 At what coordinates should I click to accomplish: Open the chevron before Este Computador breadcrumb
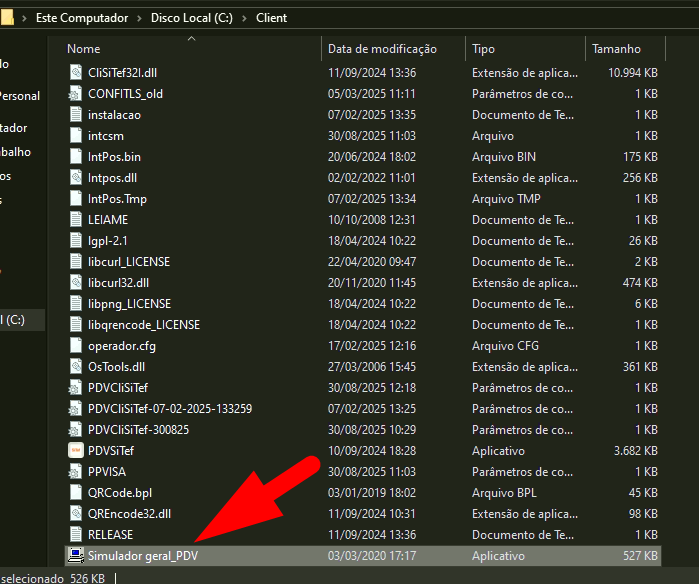pos(24,18)
